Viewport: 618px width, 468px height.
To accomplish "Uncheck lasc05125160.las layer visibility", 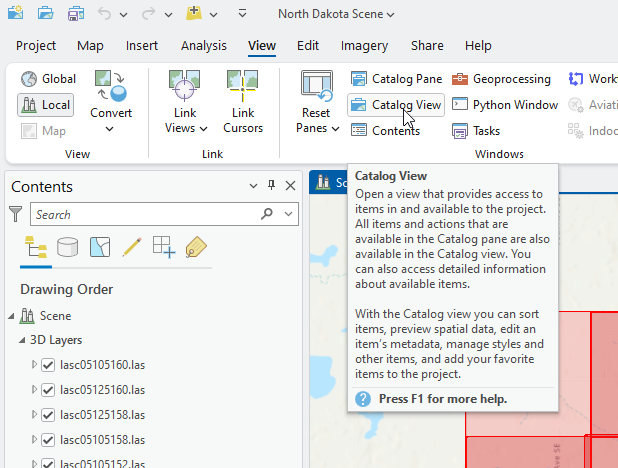I will [x=48, y=390].
